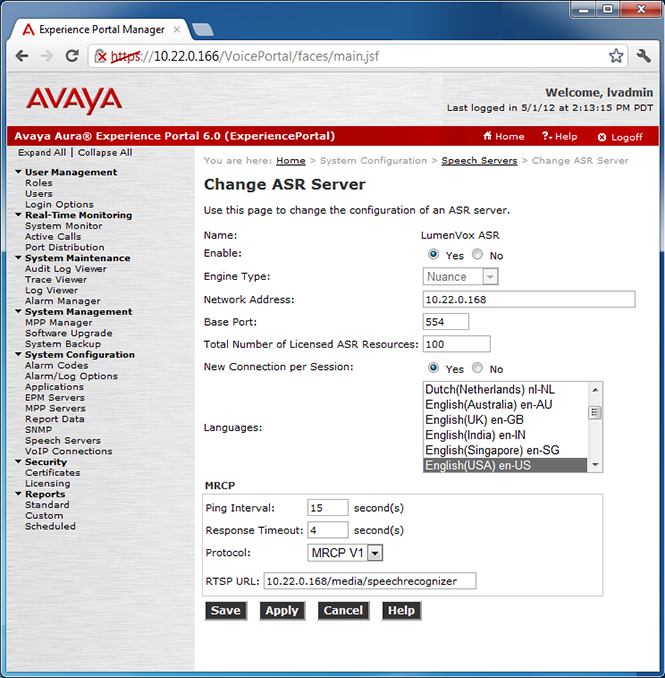Viewport: 665px width, 678px height.
Task: Select No for Enable
Action: coord(477,254)
